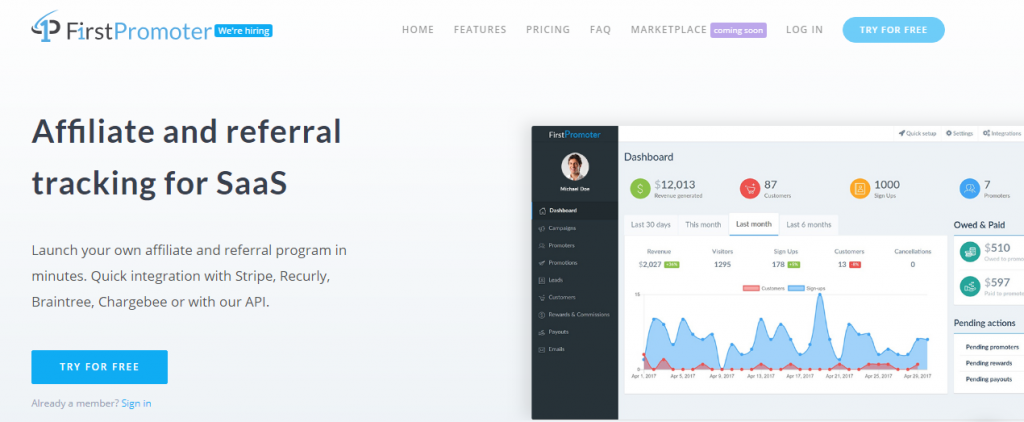
Task: Click the large Affiliate and referral tracking headline
Action: (186, 158)
